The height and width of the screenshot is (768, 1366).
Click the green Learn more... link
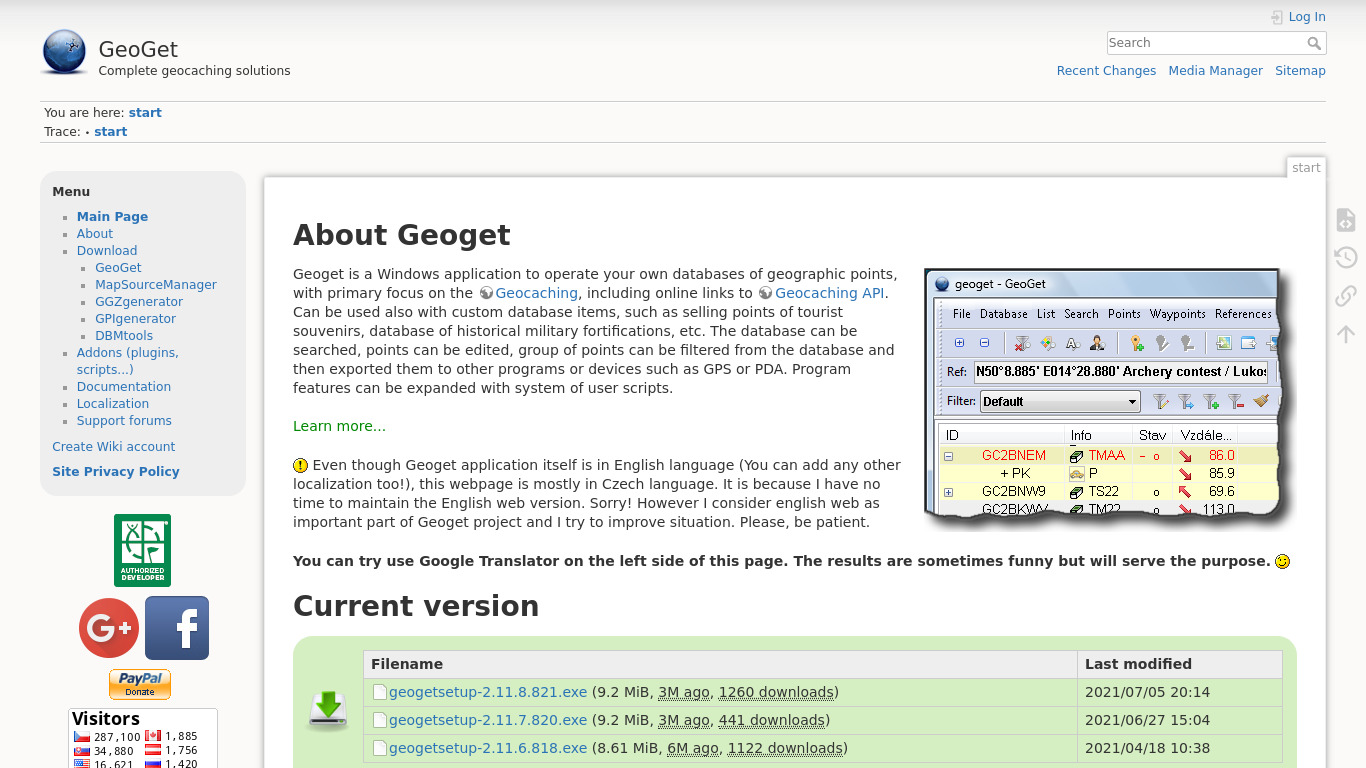click(339, 426)
